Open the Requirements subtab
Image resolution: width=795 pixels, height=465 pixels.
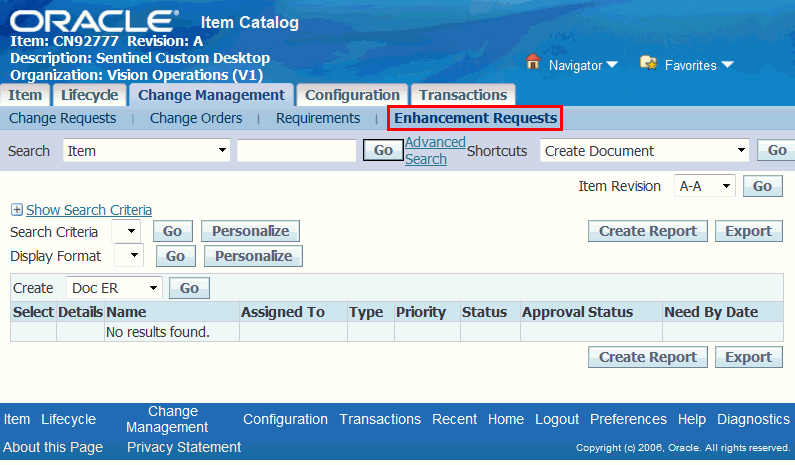pyautogui.click(x=318, y=118)
